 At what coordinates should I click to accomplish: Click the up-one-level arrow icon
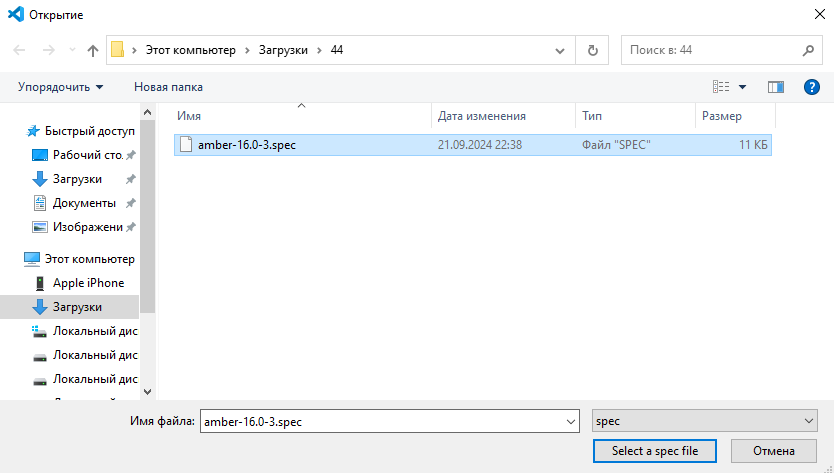coord(93,50)
